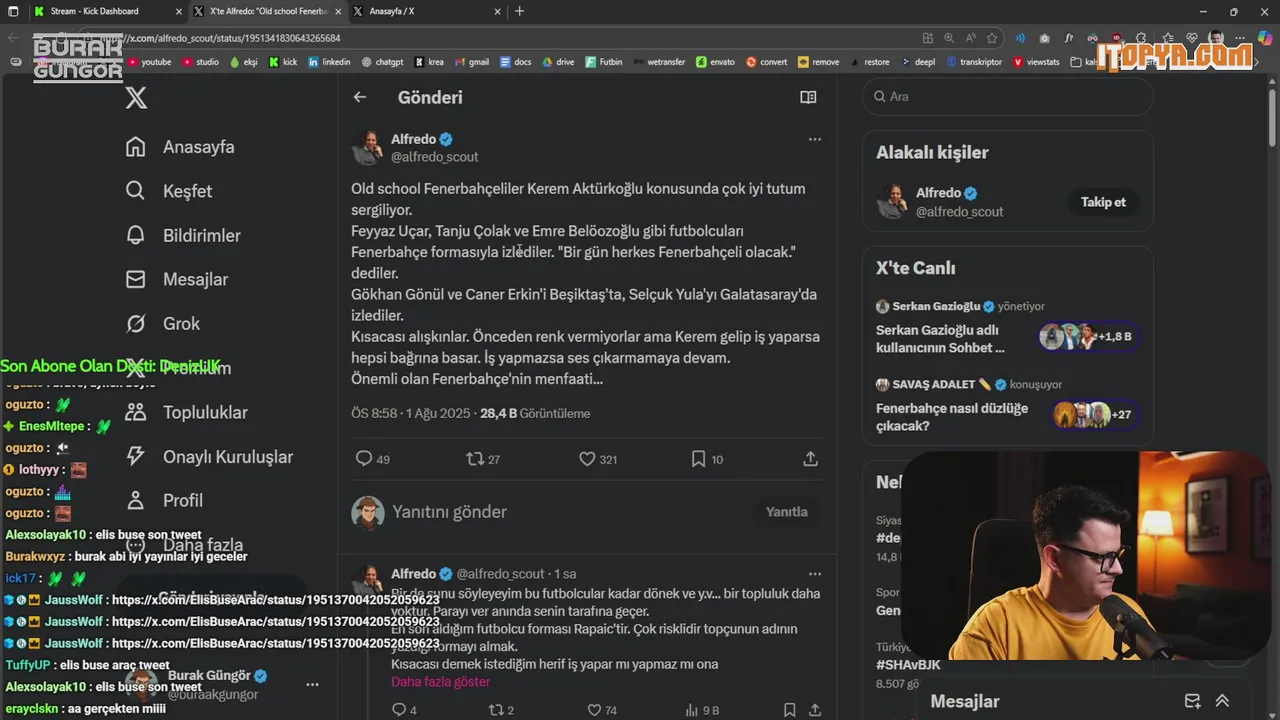Open studio bookmark
The image size is (1280, 720).
[x=200, y=62]
